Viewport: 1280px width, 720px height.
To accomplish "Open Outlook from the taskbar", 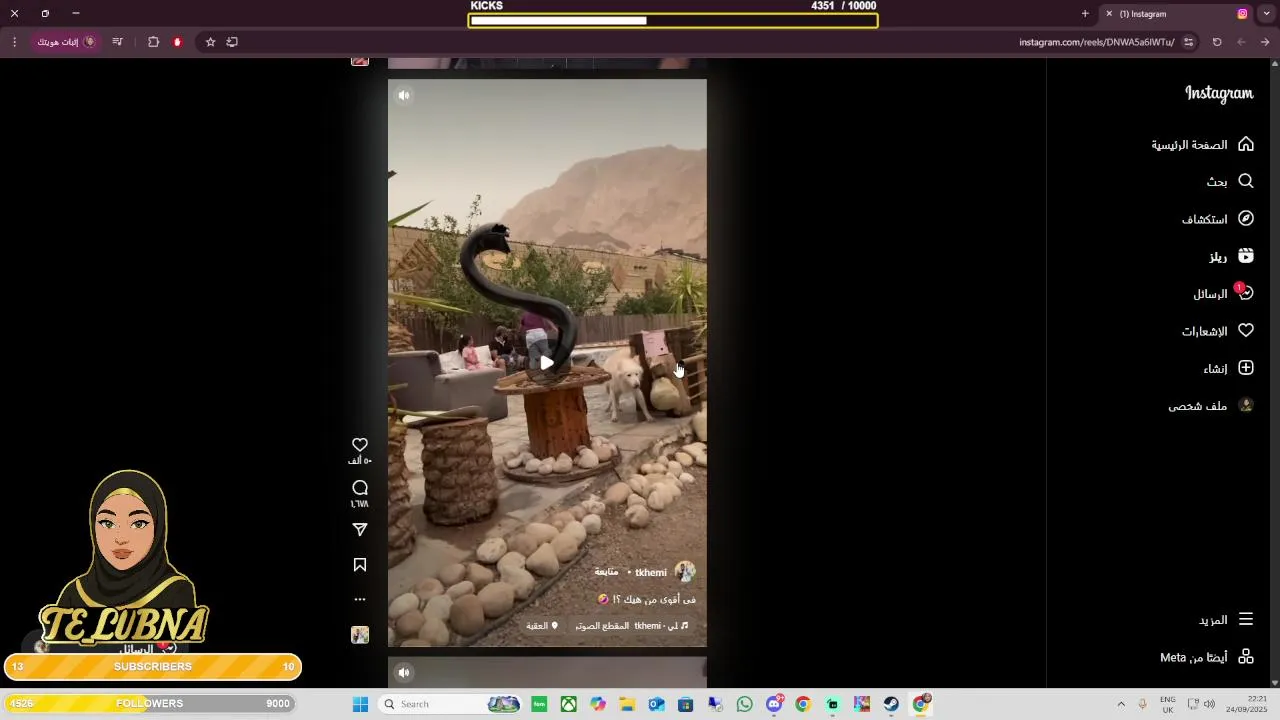I will (x=656, y=704).
